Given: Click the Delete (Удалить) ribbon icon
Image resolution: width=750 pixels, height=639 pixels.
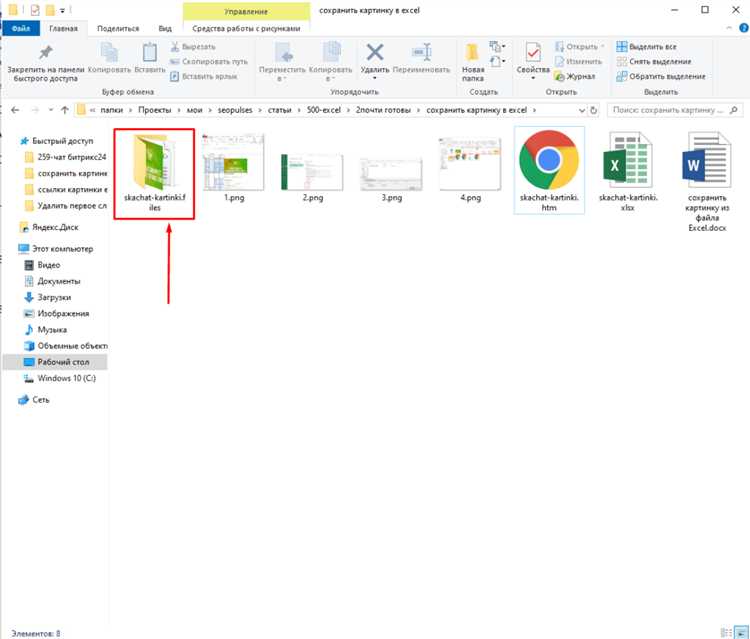Looking at the screenshot, I should pos(375,53).
